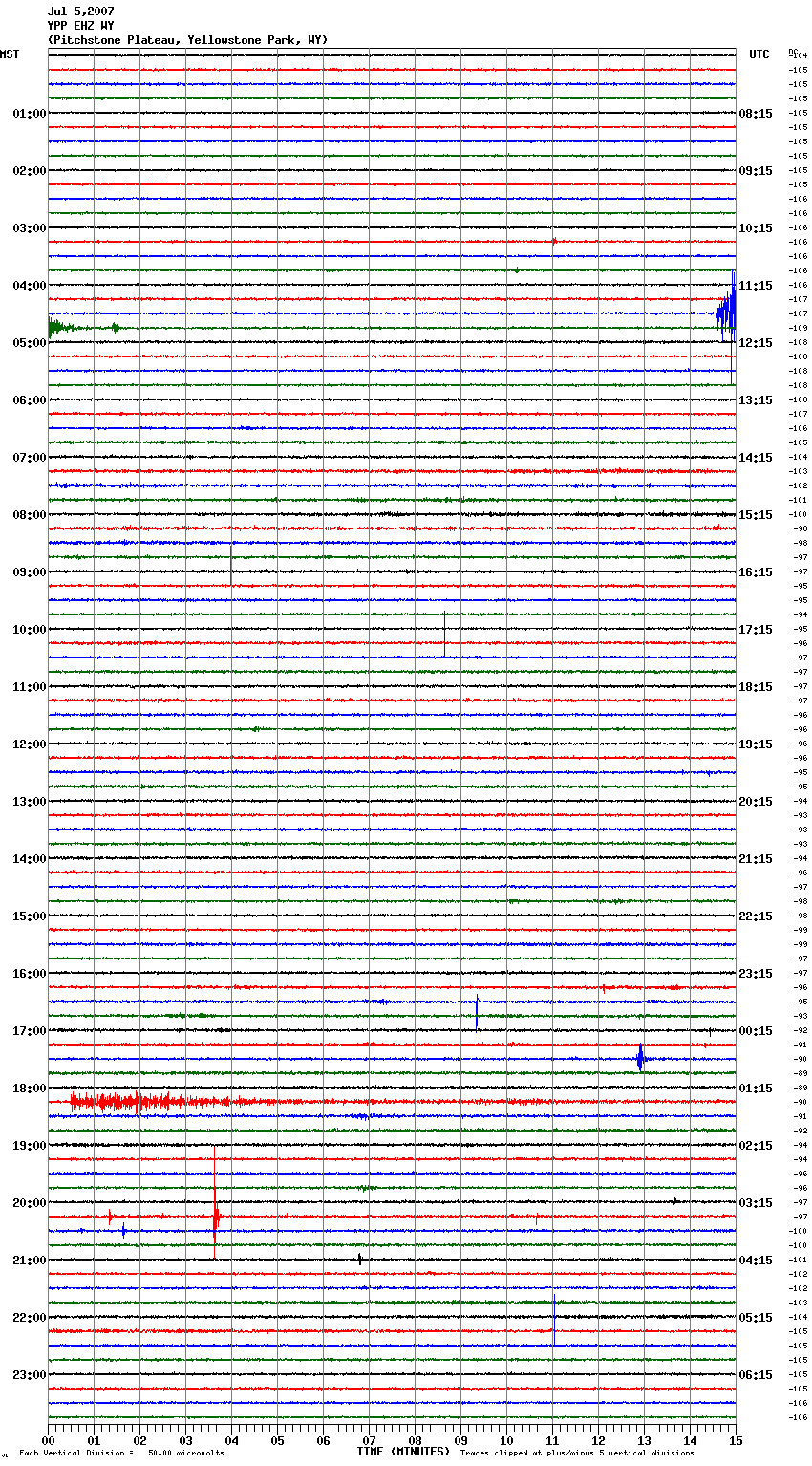The height and width of the screenshot is (1466, 812).
Task: Click the '04:00' MST time label
Action: [30, 286]
